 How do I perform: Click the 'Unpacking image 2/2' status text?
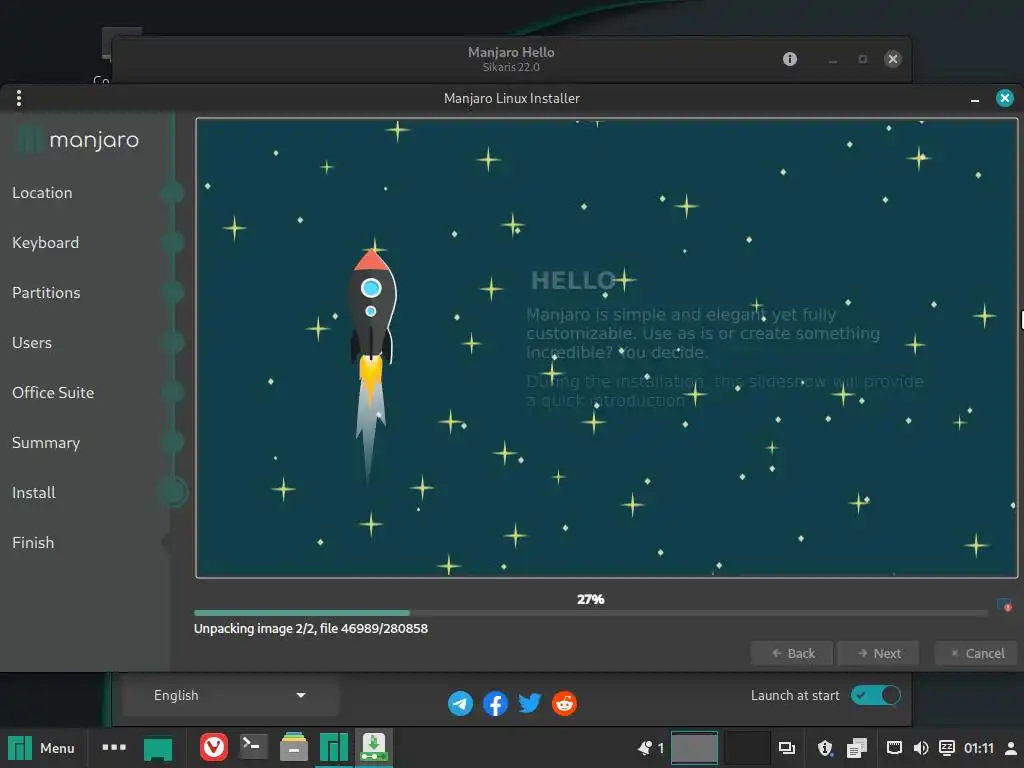311,628
